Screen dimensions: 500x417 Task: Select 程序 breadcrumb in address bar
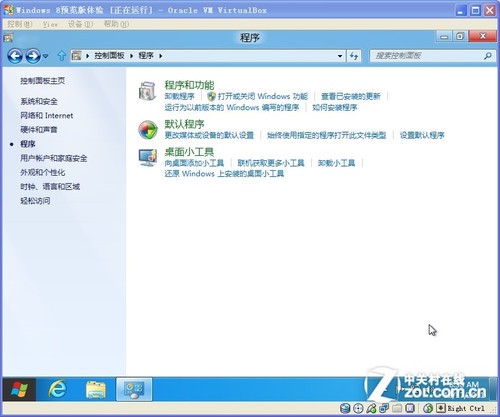(146, 56)
